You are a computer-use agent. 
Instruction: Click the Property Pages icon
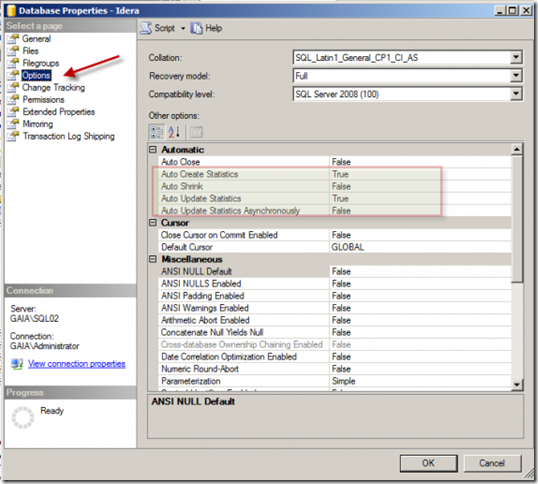[x=196, y=132]
